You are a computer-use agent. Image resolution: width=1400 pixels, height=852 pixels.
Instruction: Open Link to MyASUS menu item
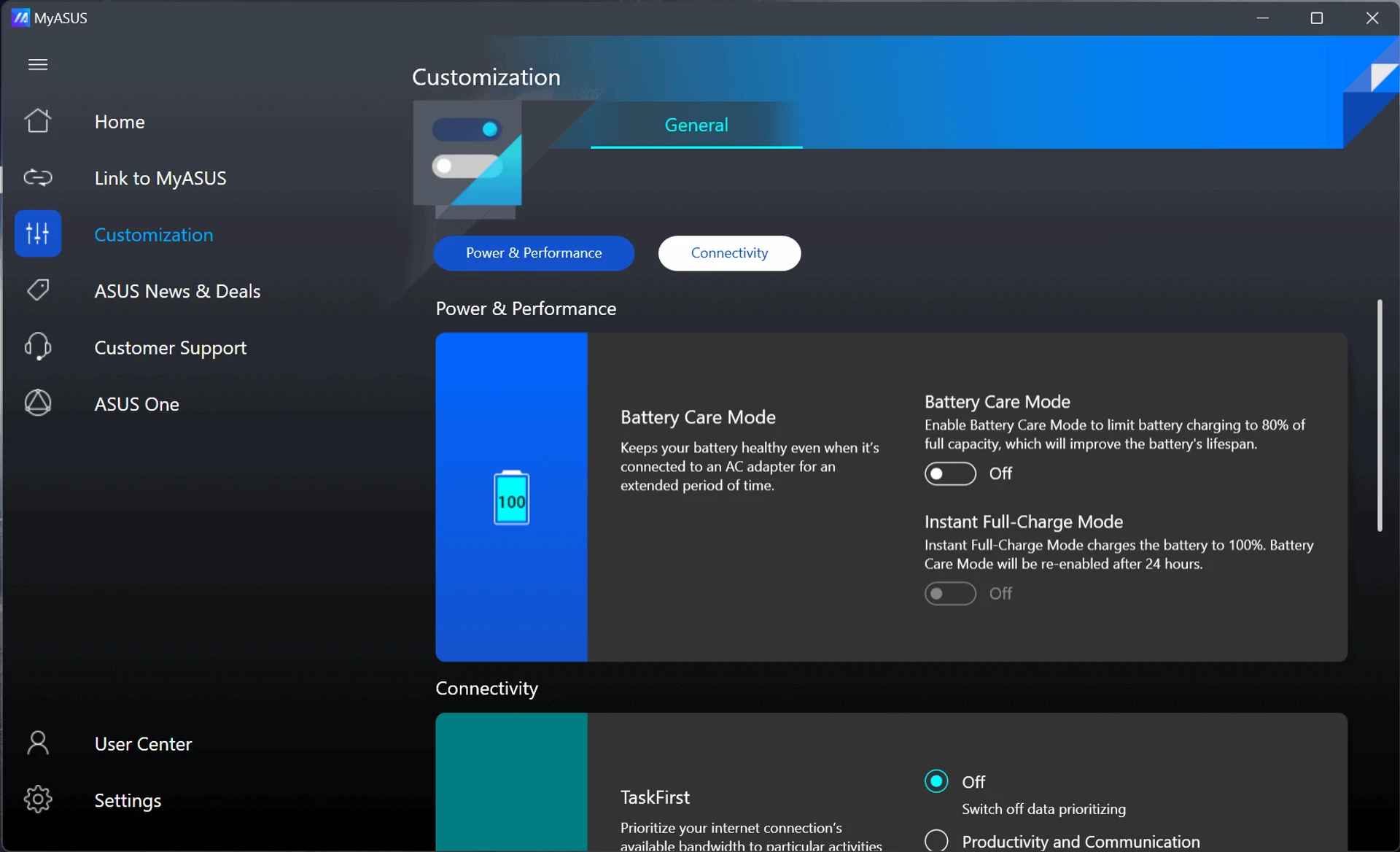point(160,178)
